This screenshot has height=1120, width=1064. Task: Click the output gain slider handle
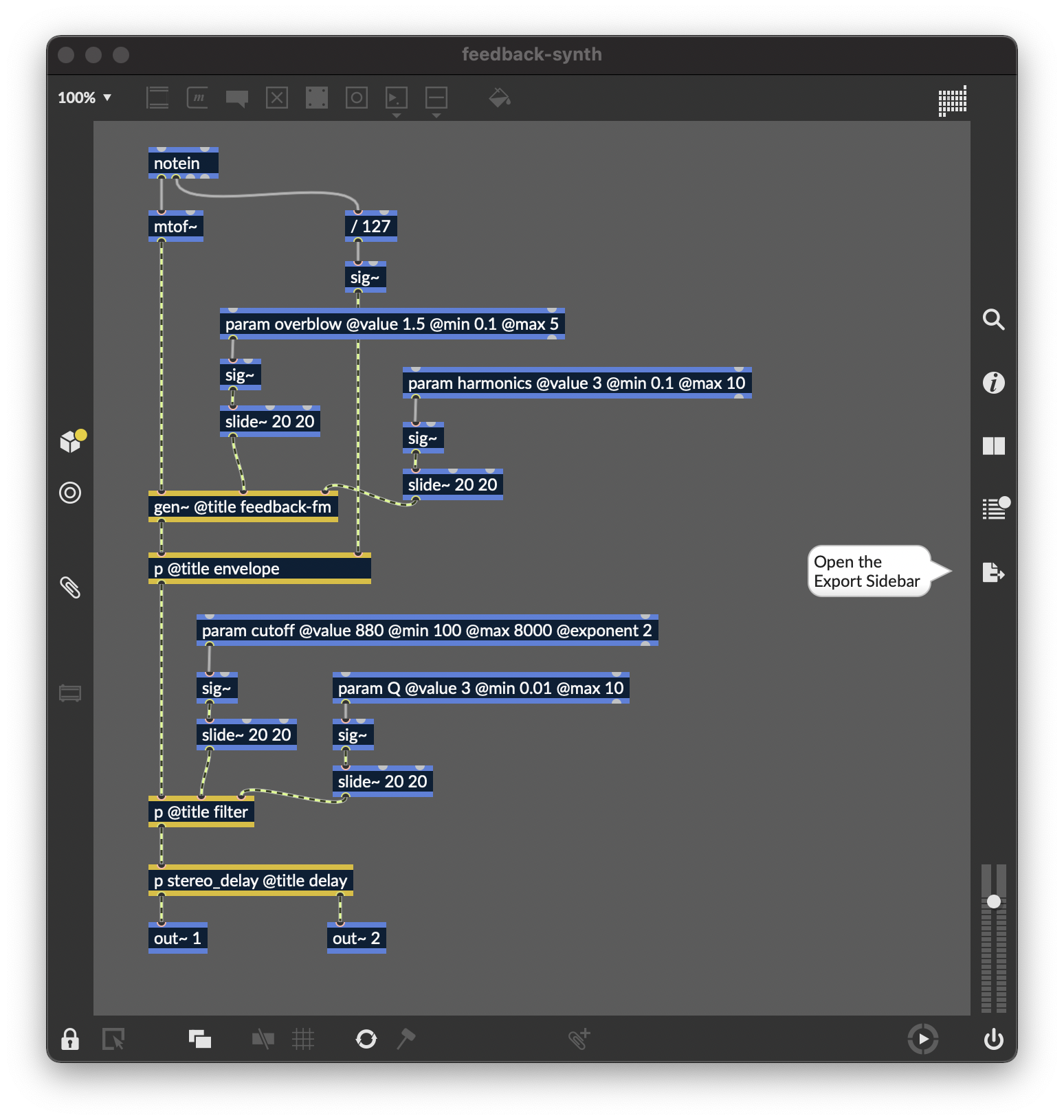point(993,901)
